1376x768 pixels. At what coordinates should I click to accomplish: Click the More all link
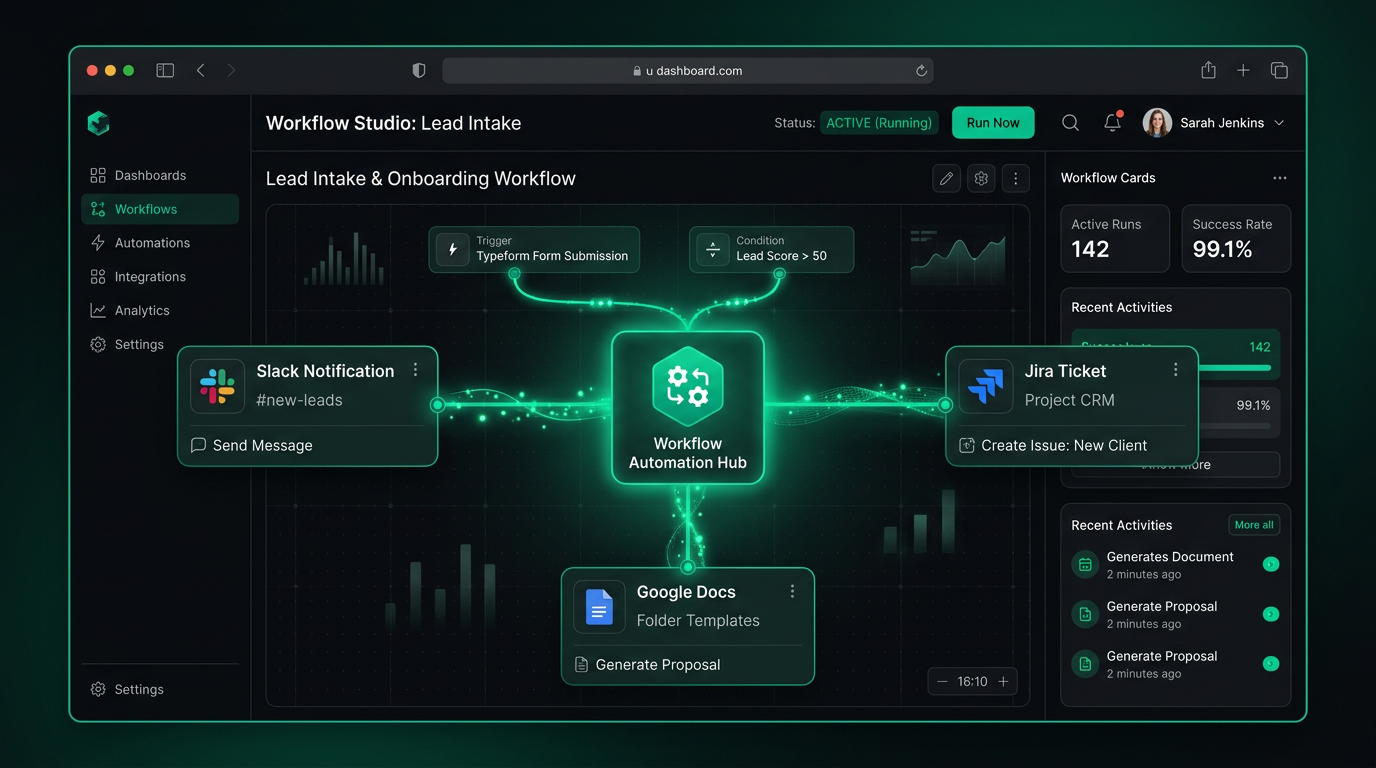click(1253, 525)
